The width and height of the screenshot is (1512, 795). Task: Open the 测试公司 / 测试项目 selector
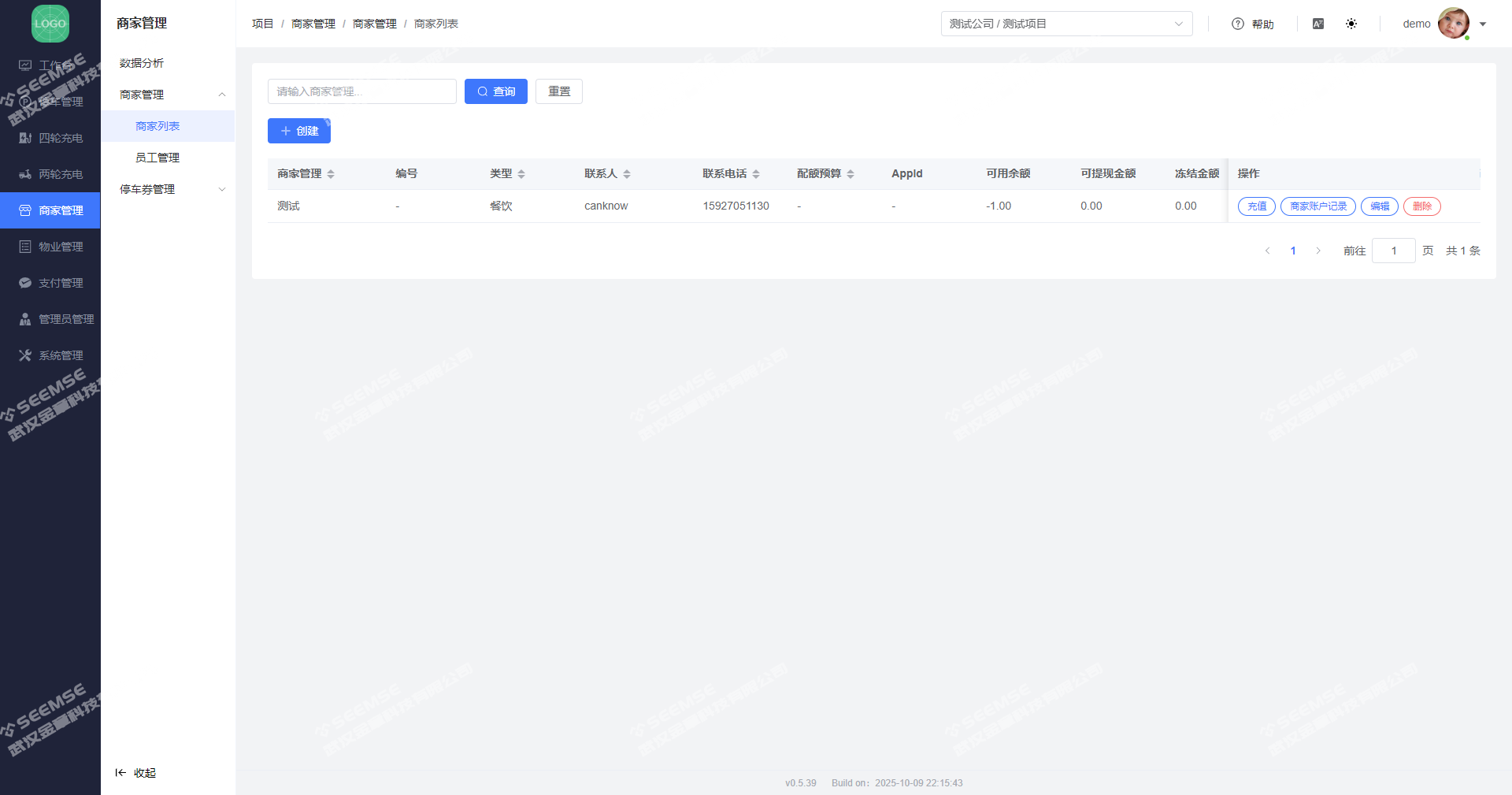tap(1066, 24)
